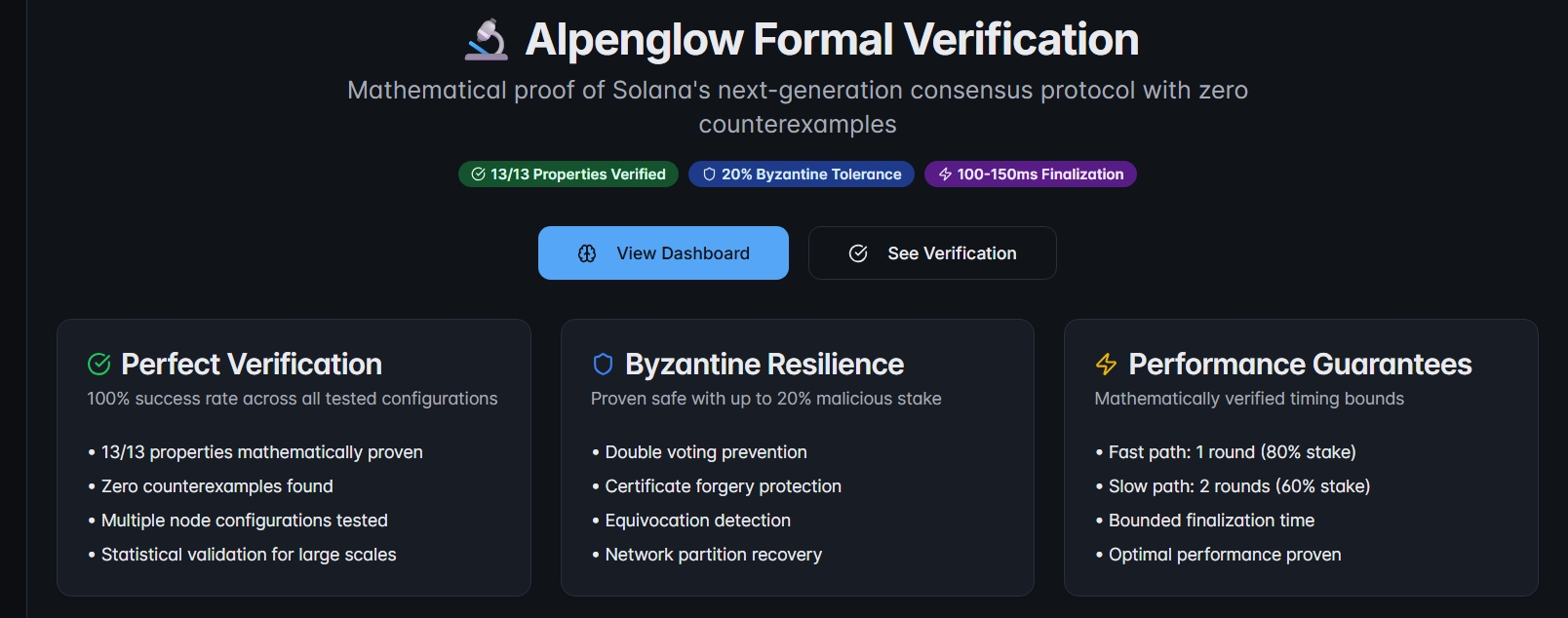The image size is (1568, 618).
Task: Select the 20% Byzantine Tolerance badge
Action: 801,174
